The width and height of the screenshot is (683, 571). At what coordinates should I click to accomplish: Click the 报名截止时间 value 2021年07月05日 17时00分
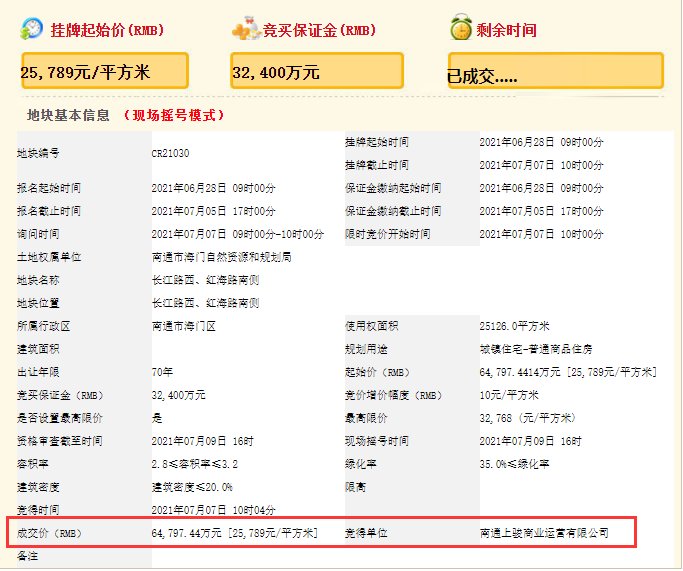213,211
